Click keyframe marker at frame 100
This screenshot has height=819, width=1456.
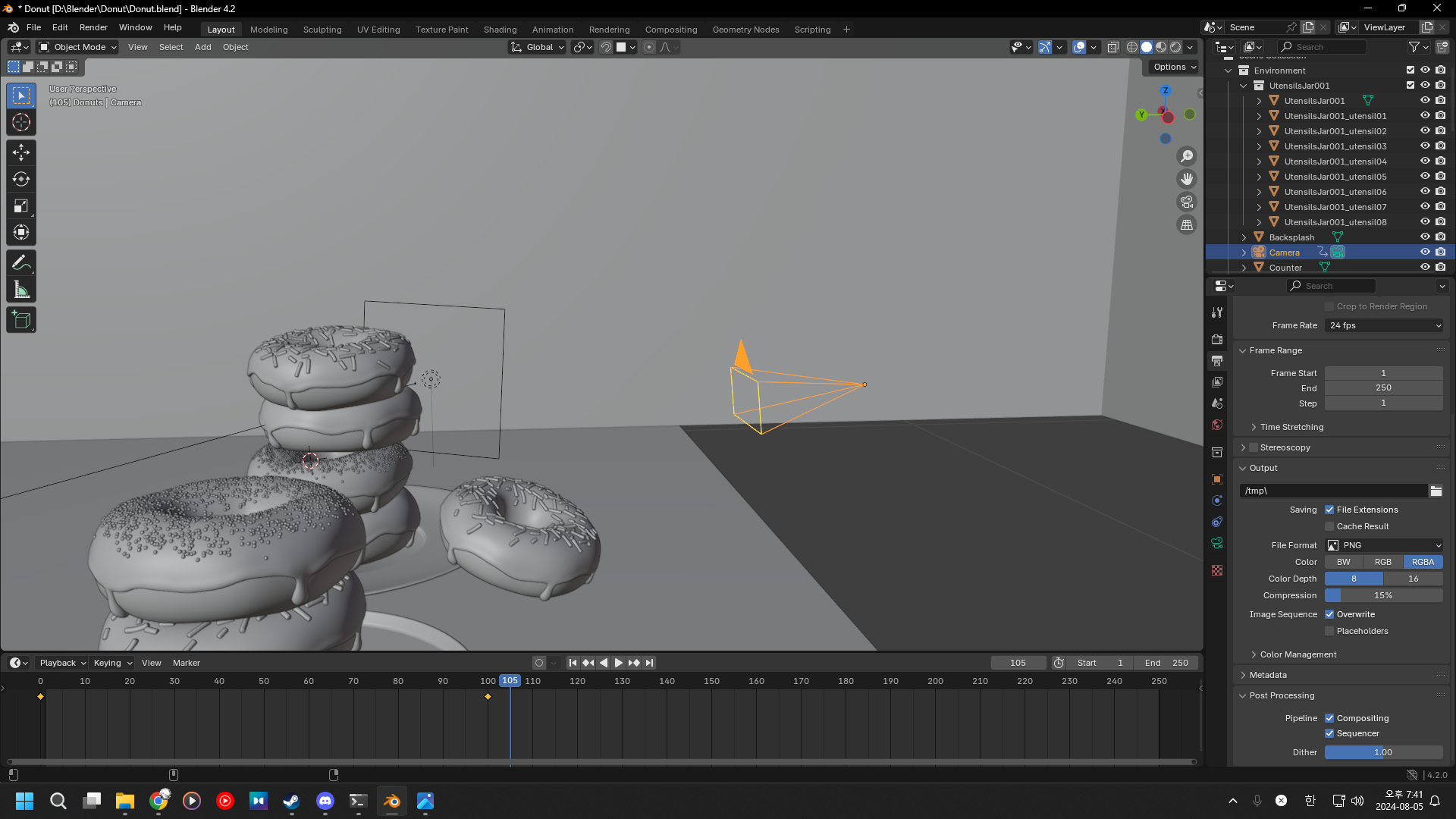pyautogui.click(x=488, y=696)
